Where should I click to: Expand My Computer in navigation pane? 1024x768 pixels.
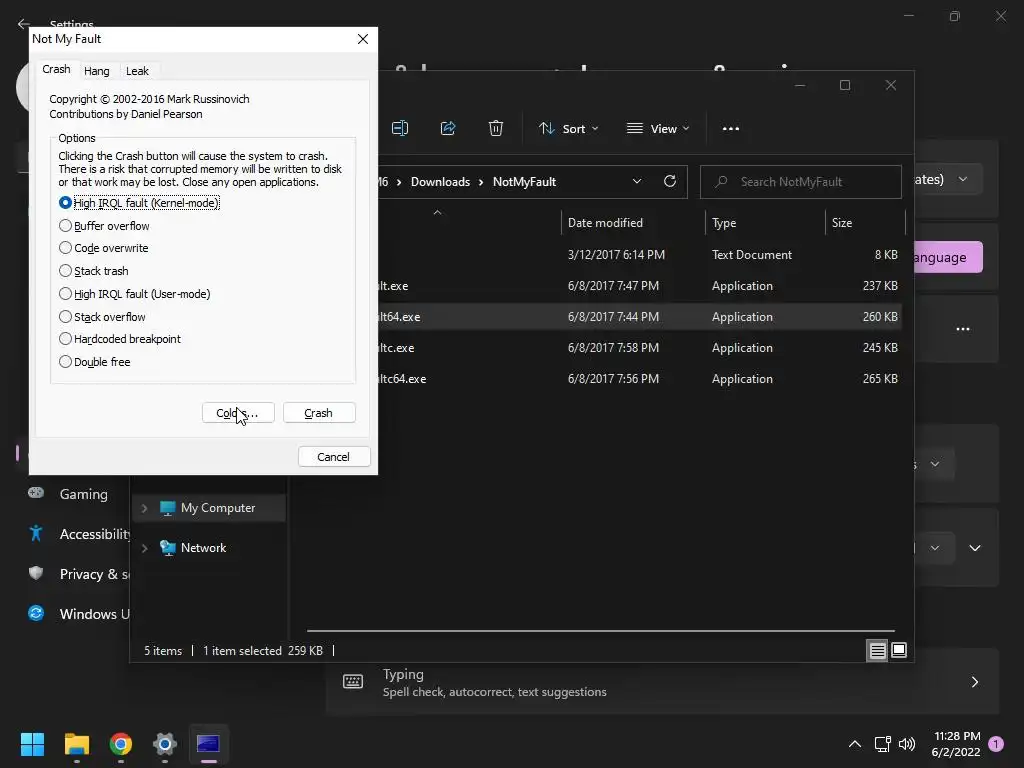coord(144,508)
